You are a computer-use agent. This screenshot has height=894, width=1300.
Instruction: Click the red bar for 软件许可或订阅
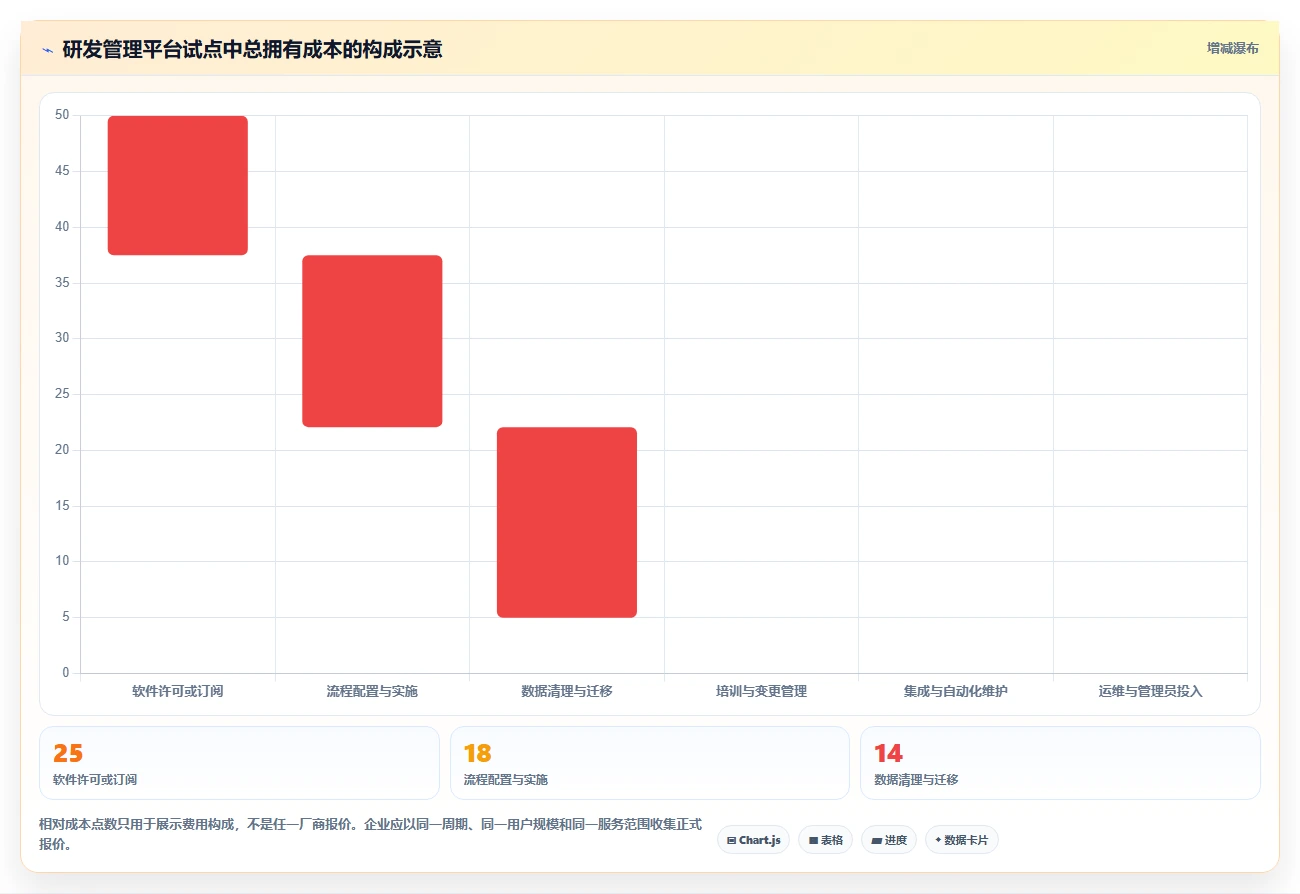pyautogui.click(x=178, y=186)
